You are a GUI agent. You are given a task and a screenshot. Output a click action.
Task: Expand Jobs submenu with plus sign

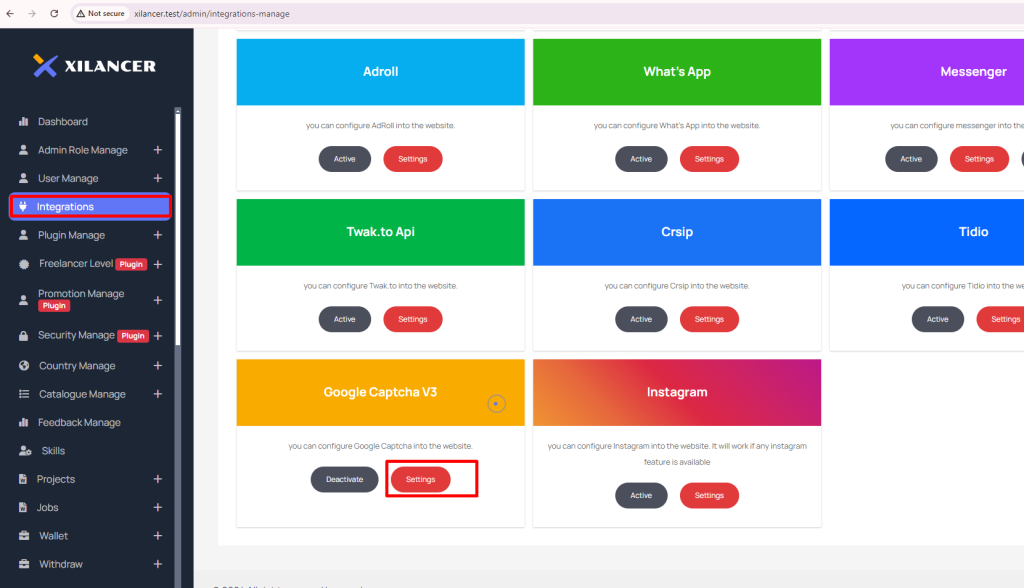click(157, 507)
